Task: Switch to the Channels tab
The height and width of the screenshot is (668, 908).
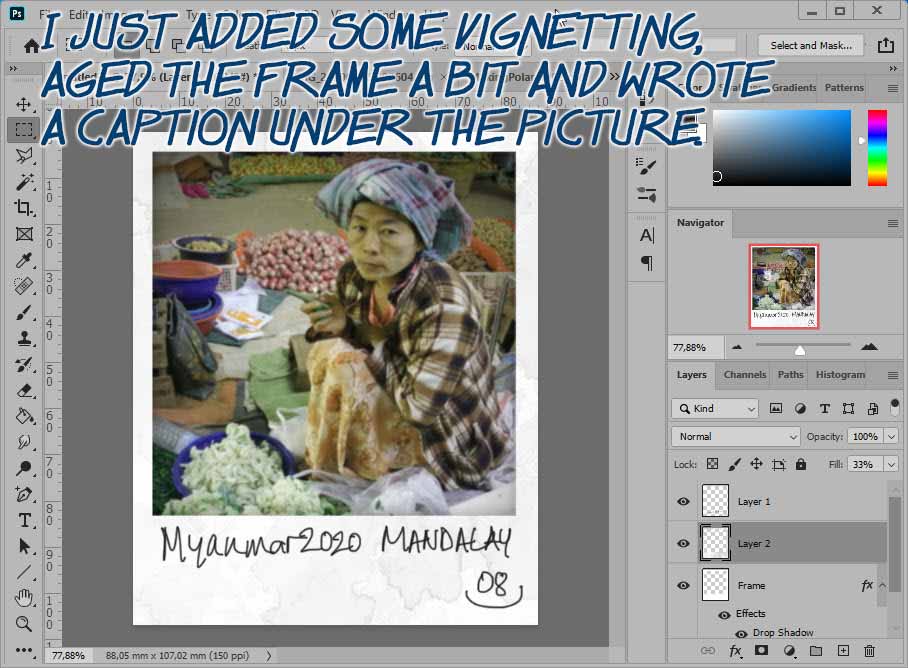Action: click(745, 375)
